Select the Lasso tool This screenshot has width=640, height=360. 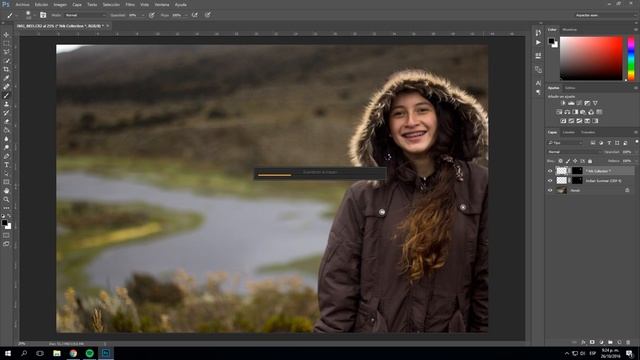(x=6, y=52)
